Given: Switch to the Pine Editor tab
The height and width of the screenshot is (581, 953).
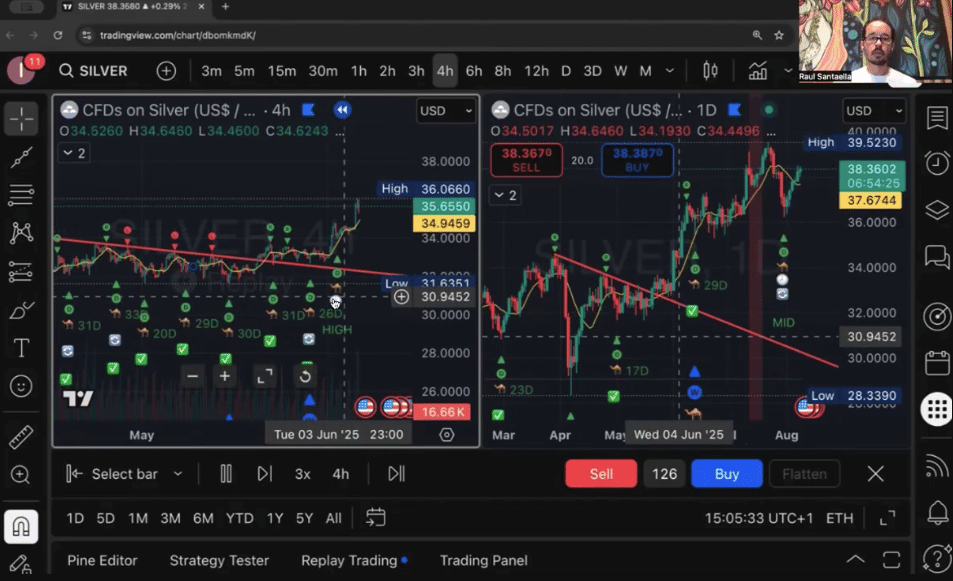Looking at the screenshot, I should click(102, 560).
